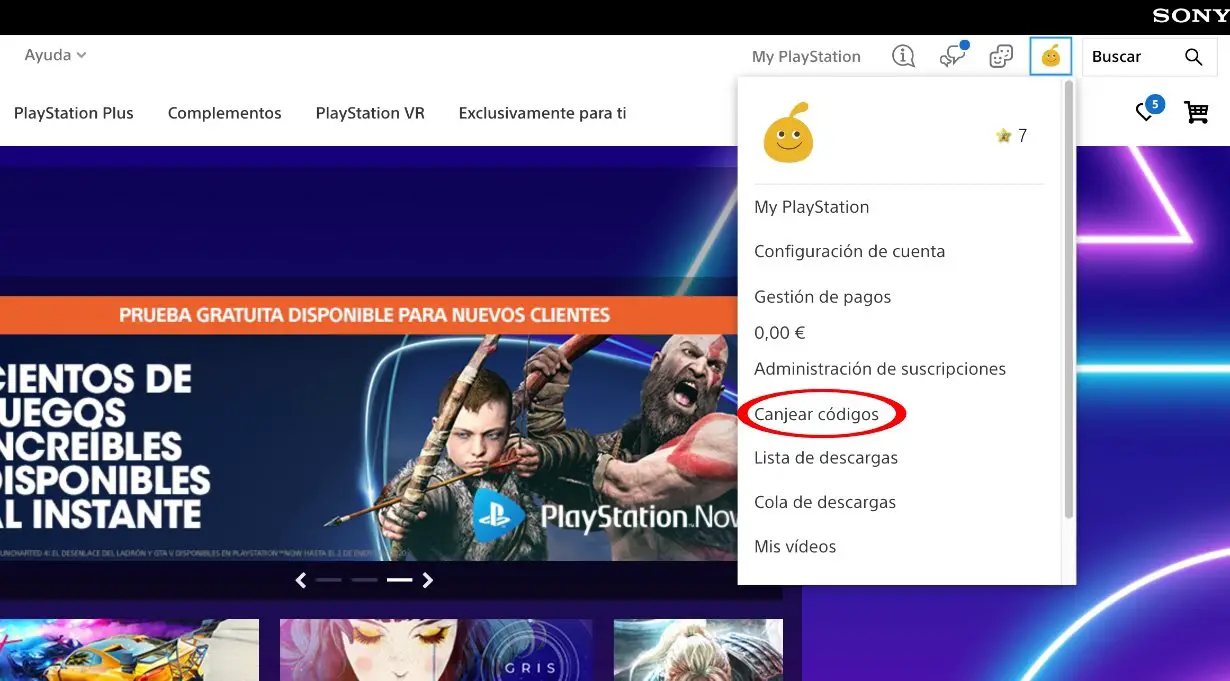This screenshot has width=1230, height=681.
Task: Click the PlayStation Now promo banner
Action: 368,430
